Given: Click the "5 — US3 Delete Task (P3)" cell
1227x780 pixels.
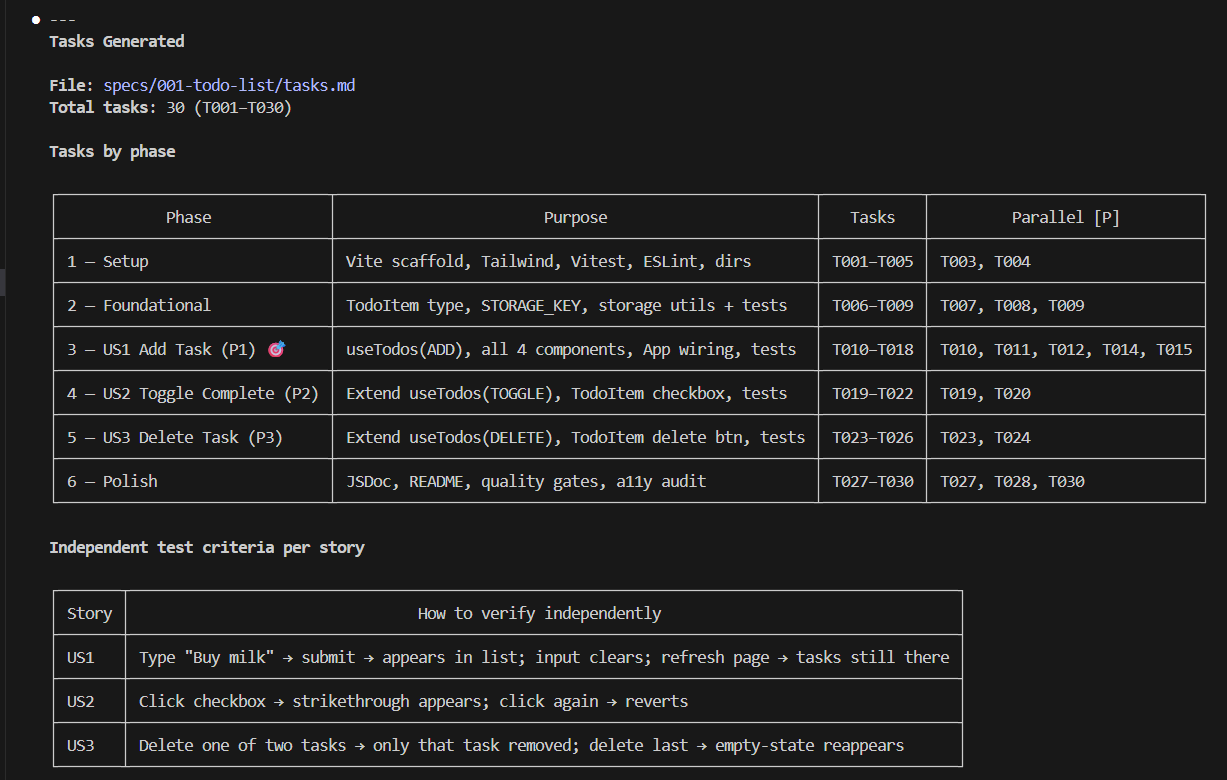Looking at the screenshot, I should 175,437.
